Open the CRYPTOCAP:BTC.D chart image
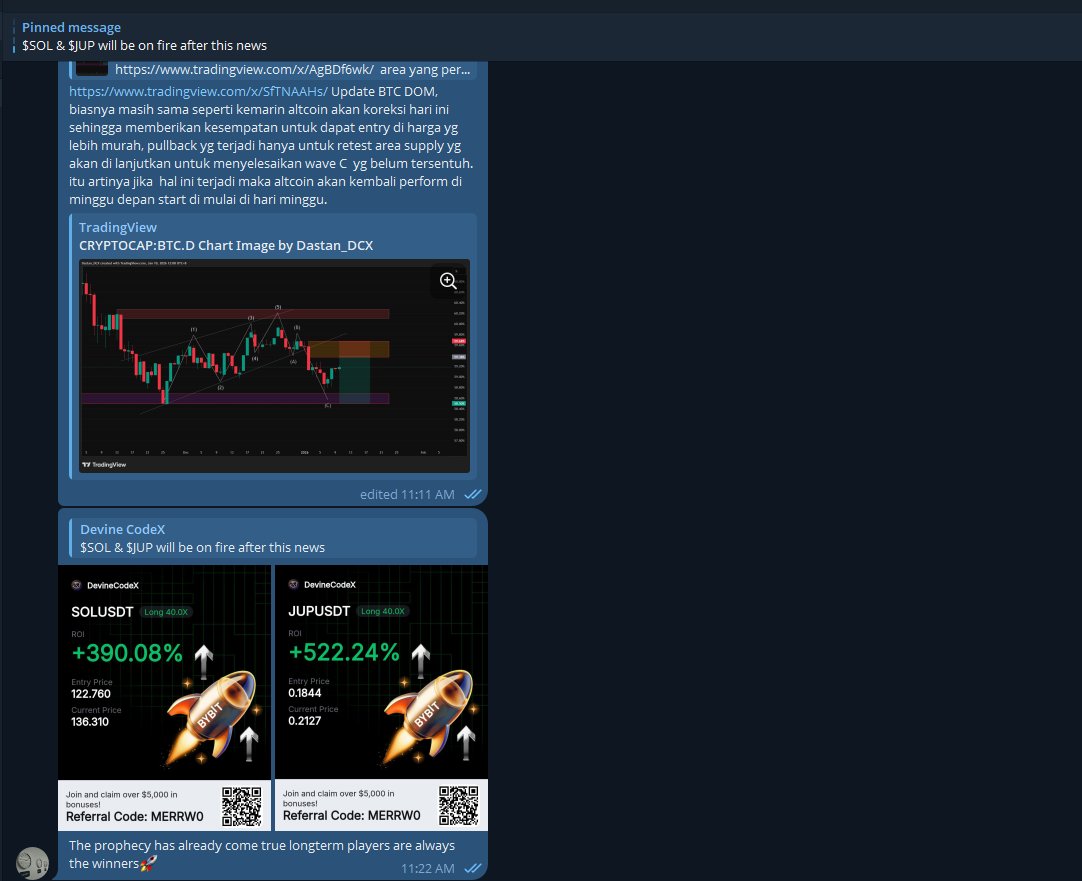 (x=273, y=366)
